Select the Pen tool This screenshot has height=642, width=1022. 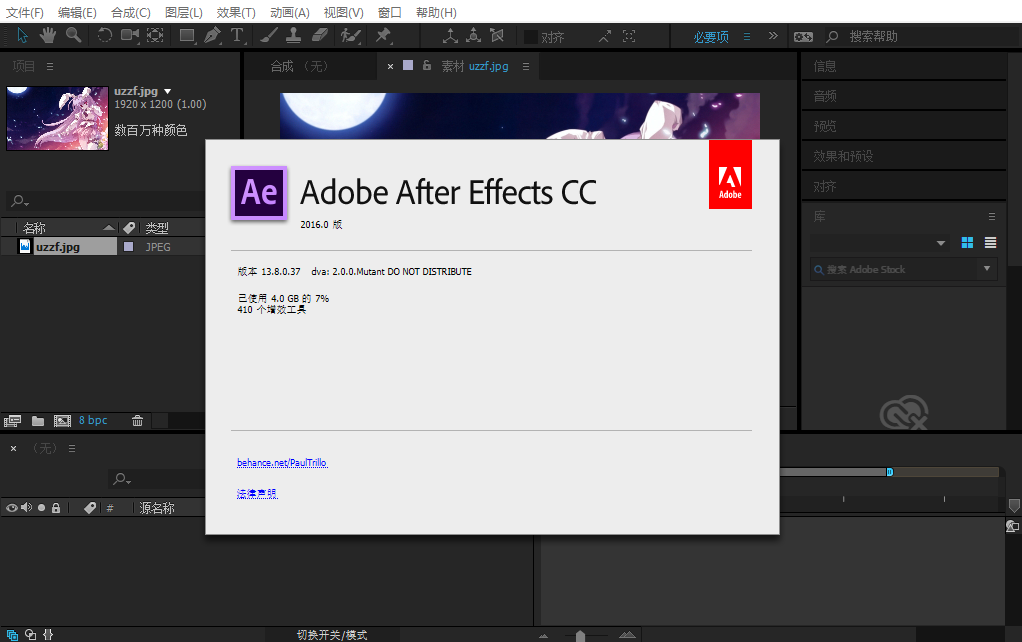(211, 36)
